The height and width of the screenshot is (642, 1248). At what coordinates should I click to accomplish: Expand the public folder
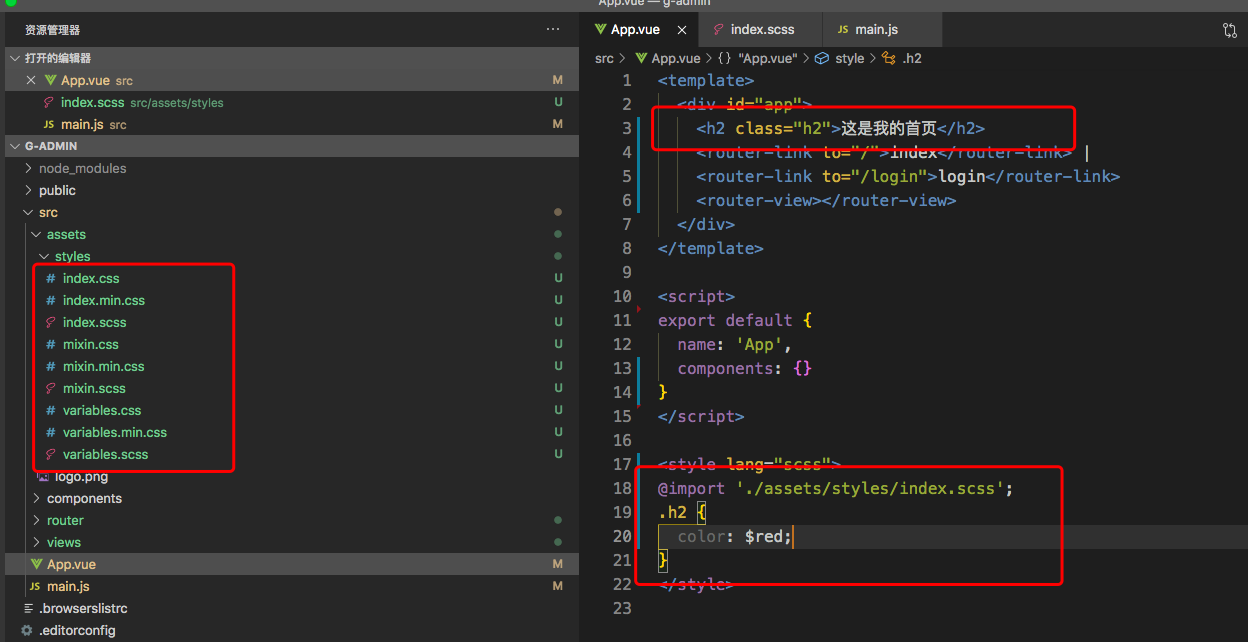pyautogui.click(x=28, y=190)
